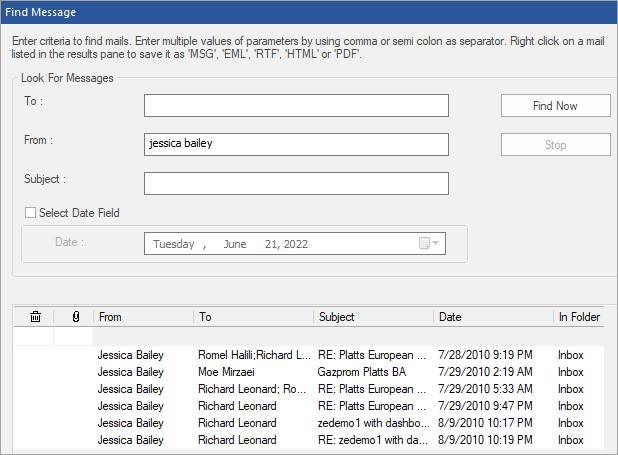Select message dated 7/29/2010 5:33 AM
618x455 pixels.
pyautogui.click(x=485, y=389)
